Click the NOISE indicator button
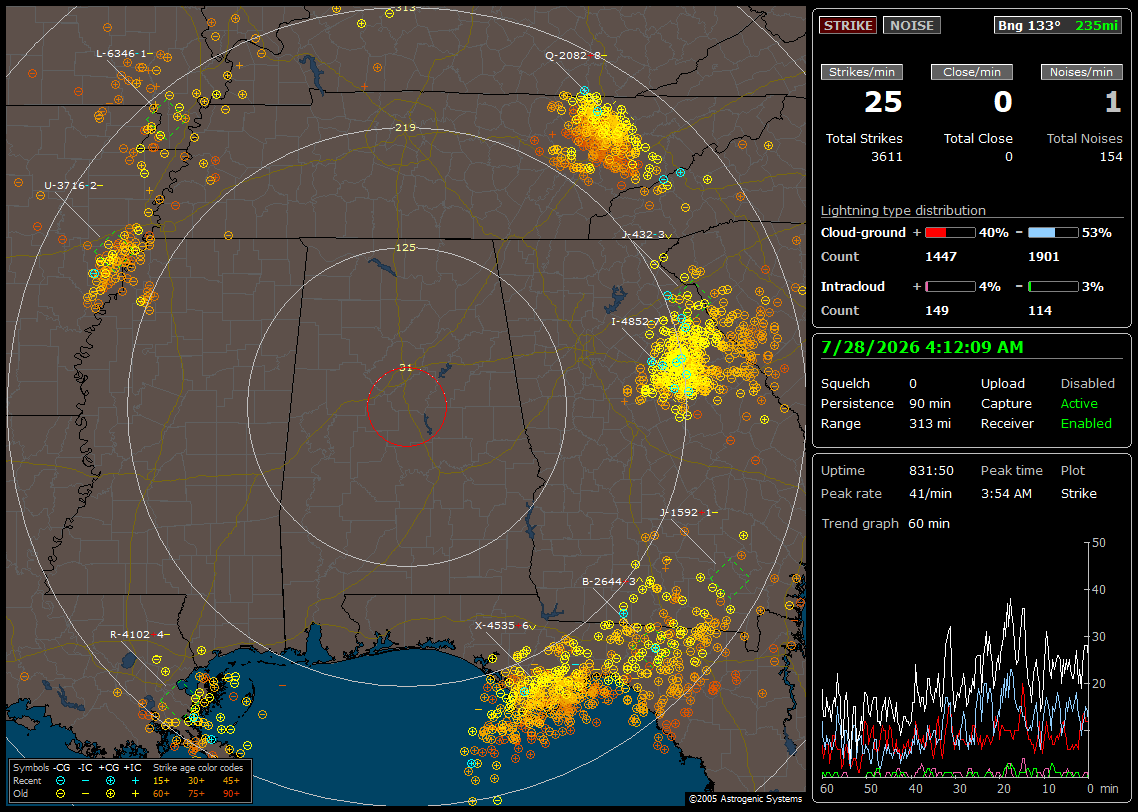Screen dimensions: 1138x812 912,25
